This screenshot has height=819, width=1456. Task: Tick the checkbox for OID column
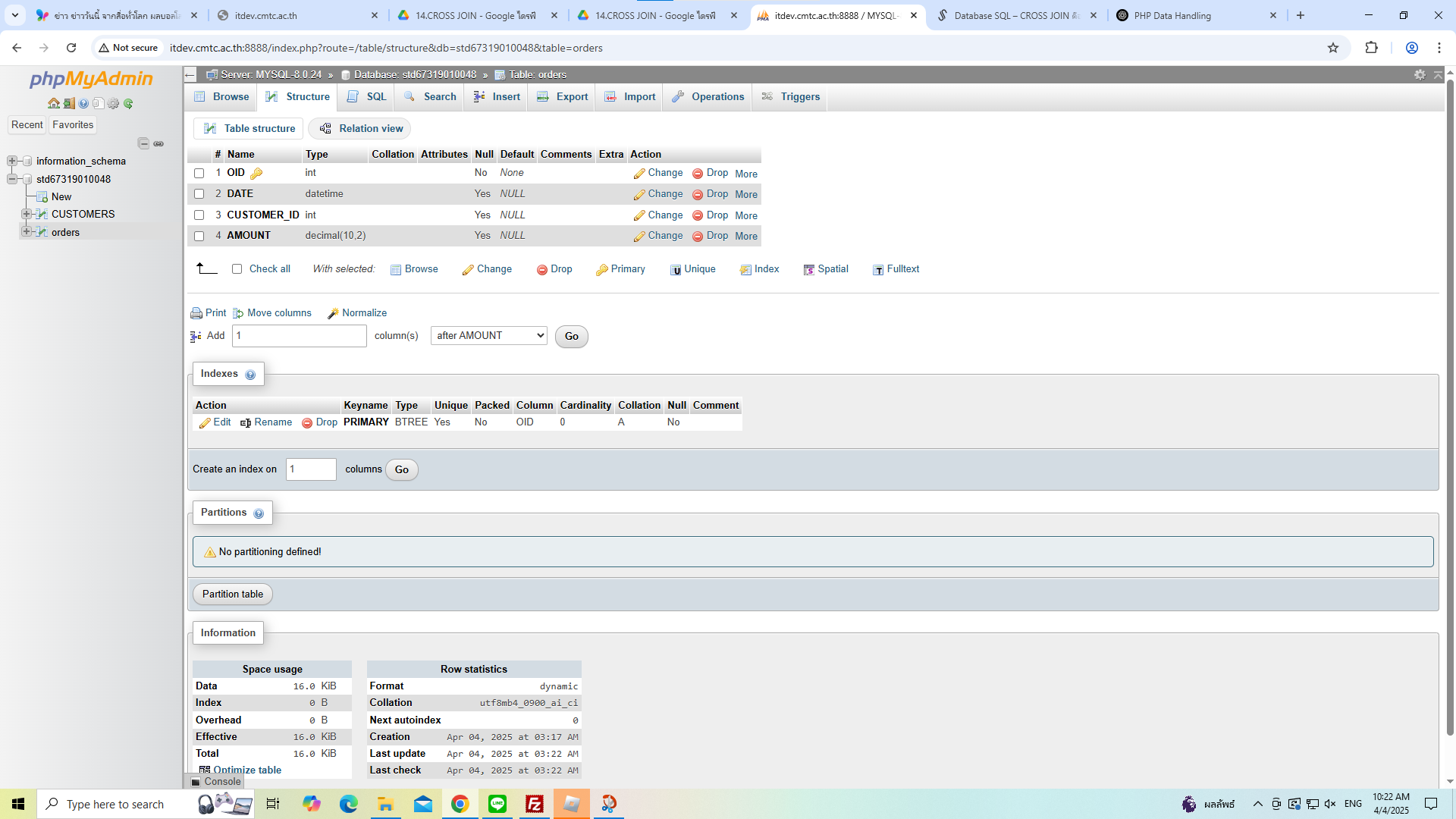[x=199, y=173]
